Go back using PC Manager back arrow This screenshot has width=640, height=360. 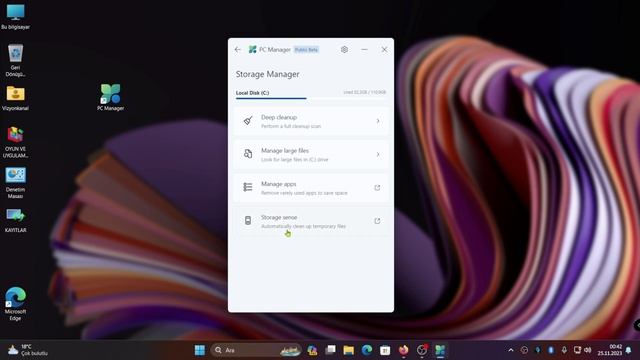pos(238,49)
